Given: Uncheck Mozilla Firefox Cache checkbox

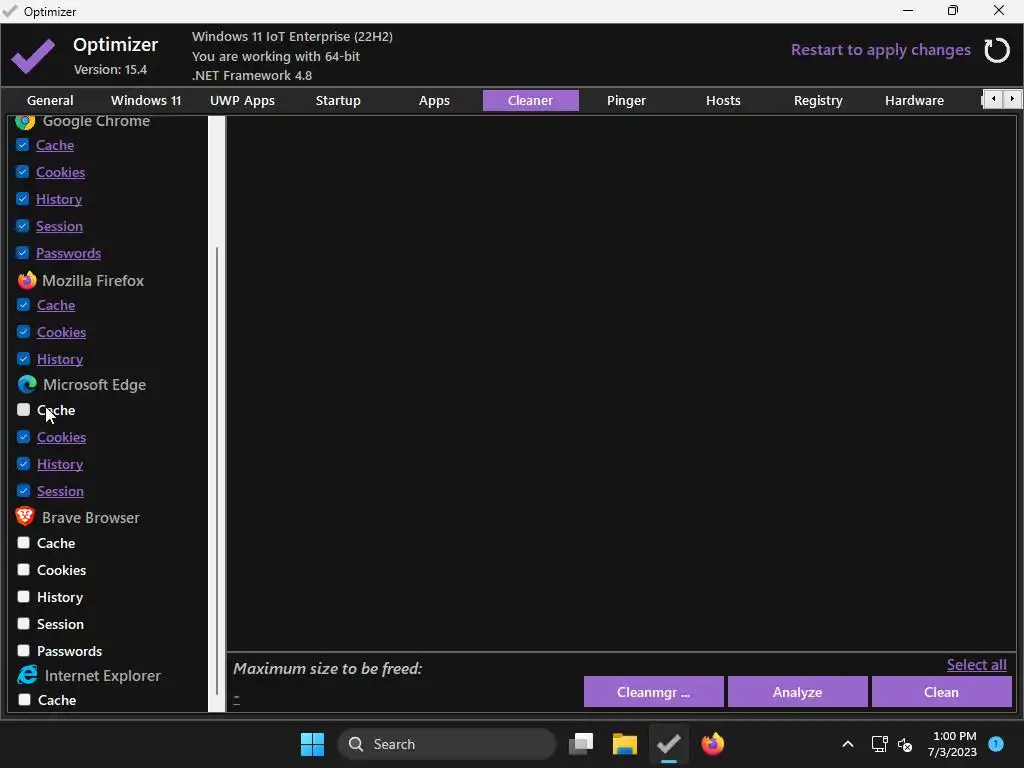Looking at the screenshot, I should 24,305.
